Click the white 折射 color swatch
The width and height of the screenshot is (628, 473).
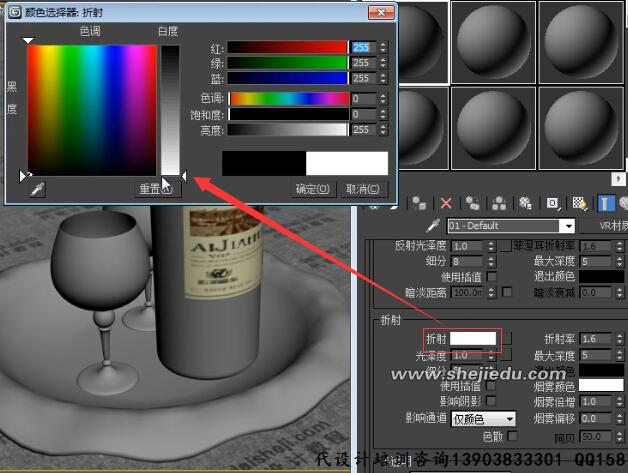point(474,339)
